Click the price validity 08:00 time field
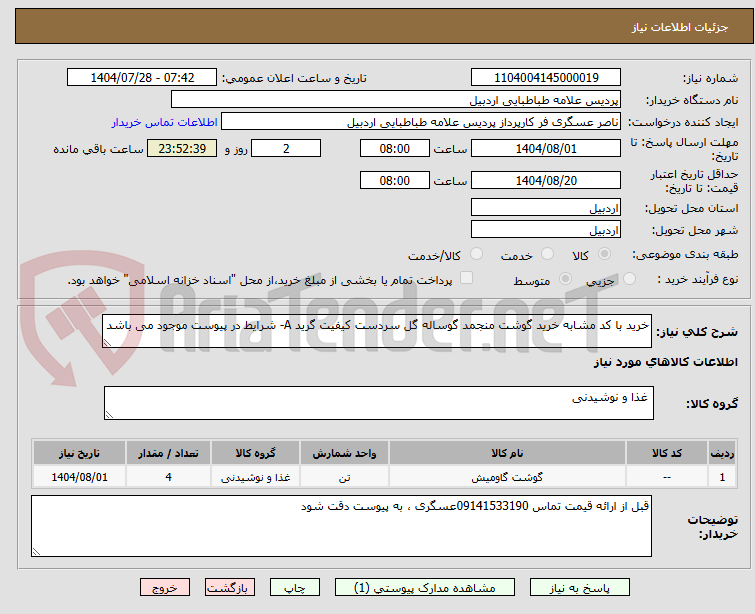755x614 pixels. [x=394, y=181]
